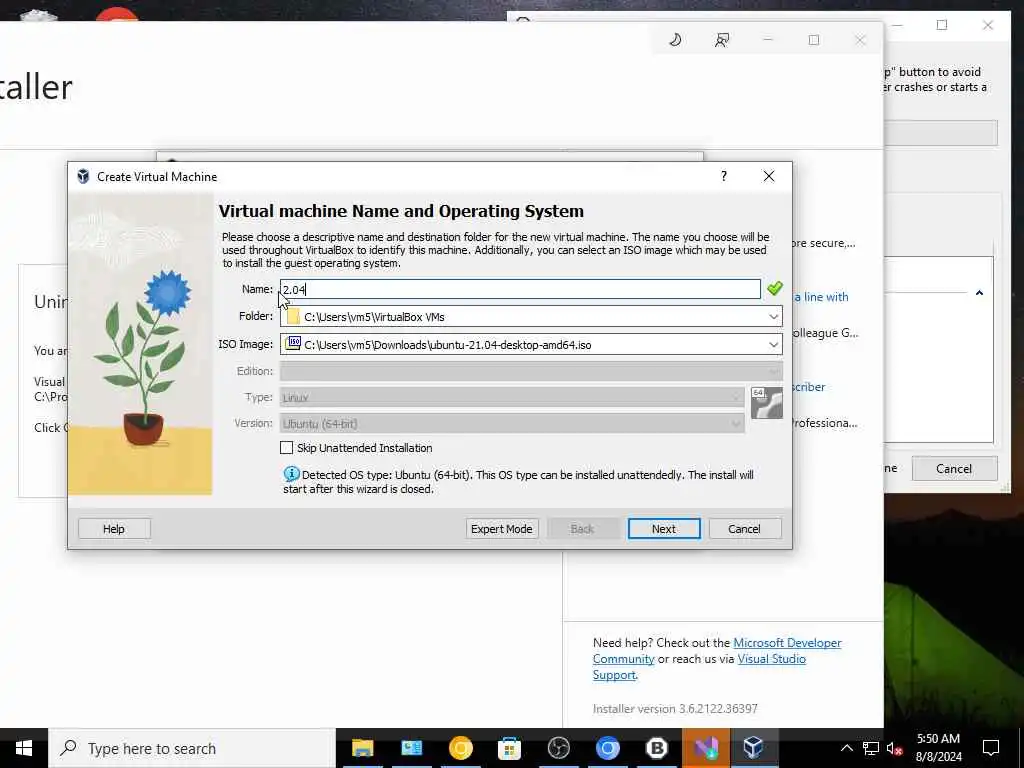The width and height of the screenshot is (1024, 768).
Task: Click the ISO Image path text field
Action: [x=531, y=344]
